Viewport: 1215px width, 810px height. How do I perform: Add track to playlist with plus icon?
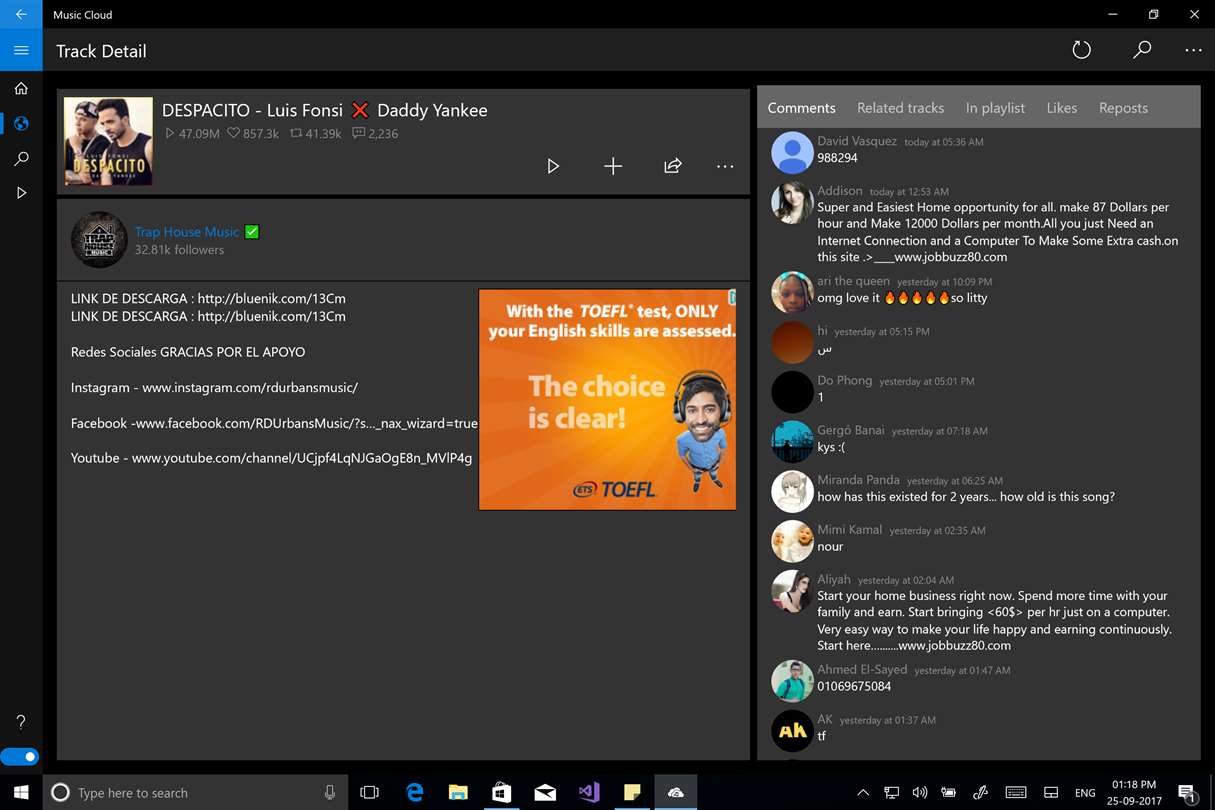tap(613, 166)
